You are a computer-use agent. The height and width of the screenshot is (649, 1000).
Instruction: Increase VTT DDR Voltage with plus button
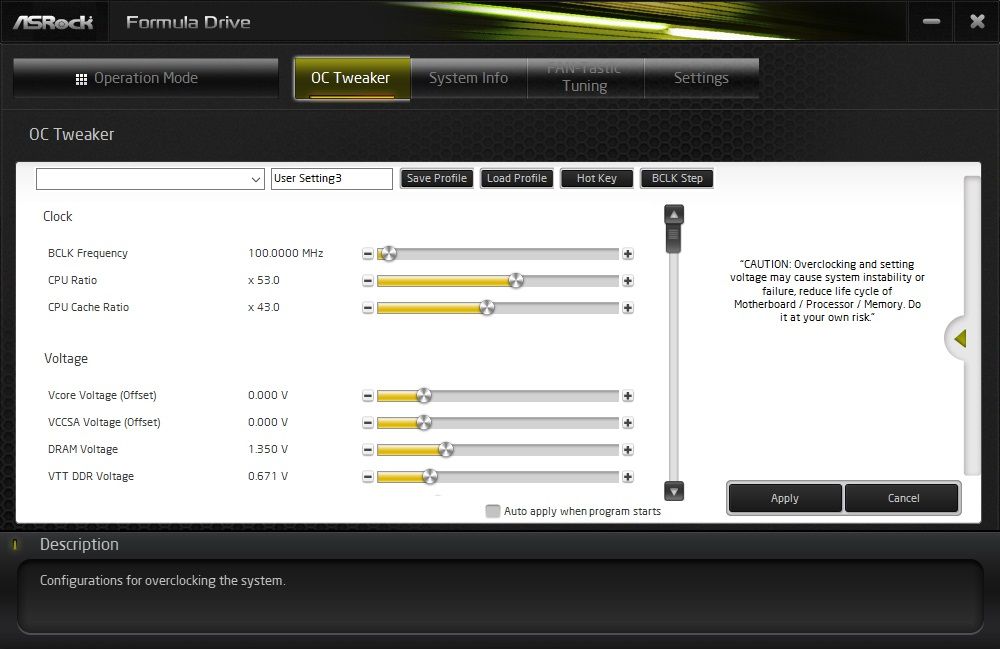[x=628, y=477]
